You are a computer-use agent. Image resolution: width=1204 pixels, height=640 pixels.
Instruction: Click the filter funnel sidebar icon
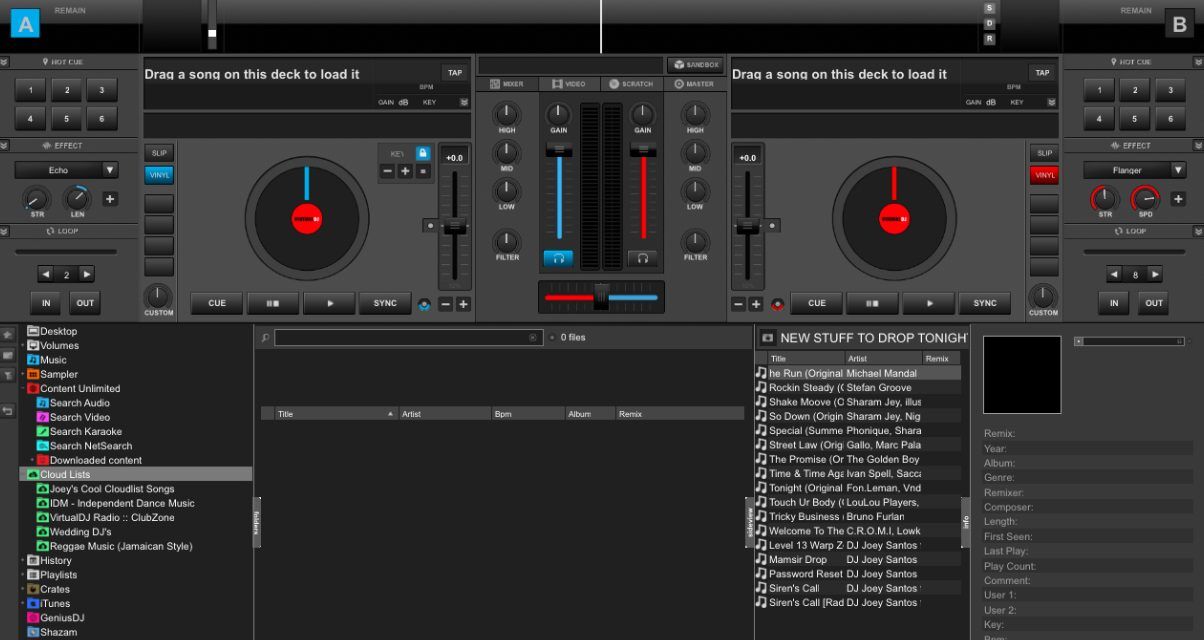point(8,376)
